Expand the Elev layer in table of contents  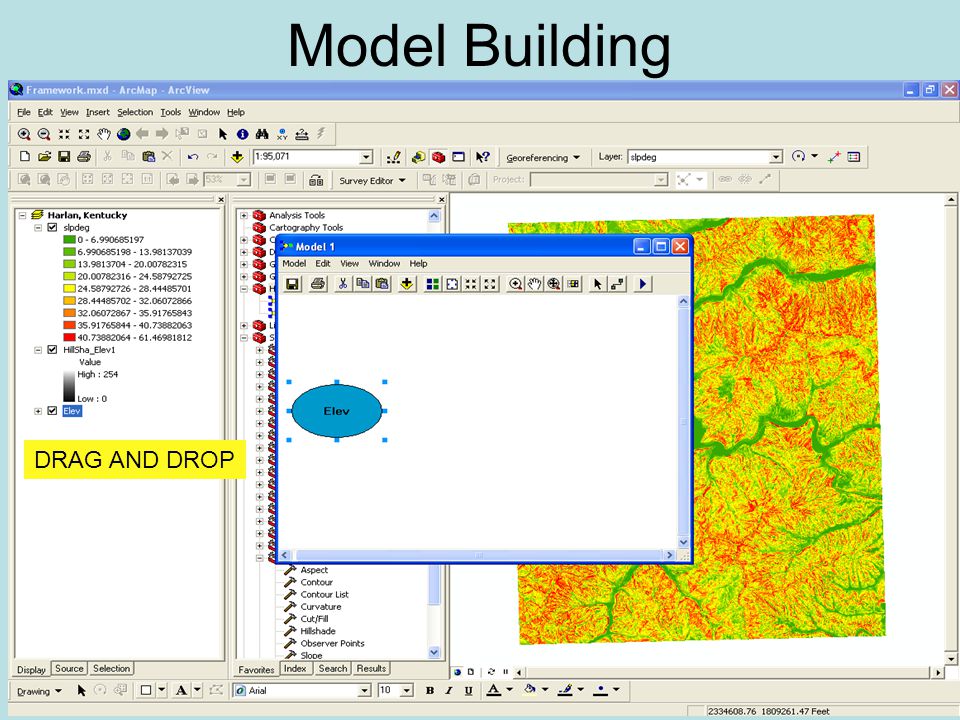click(38, 411)
